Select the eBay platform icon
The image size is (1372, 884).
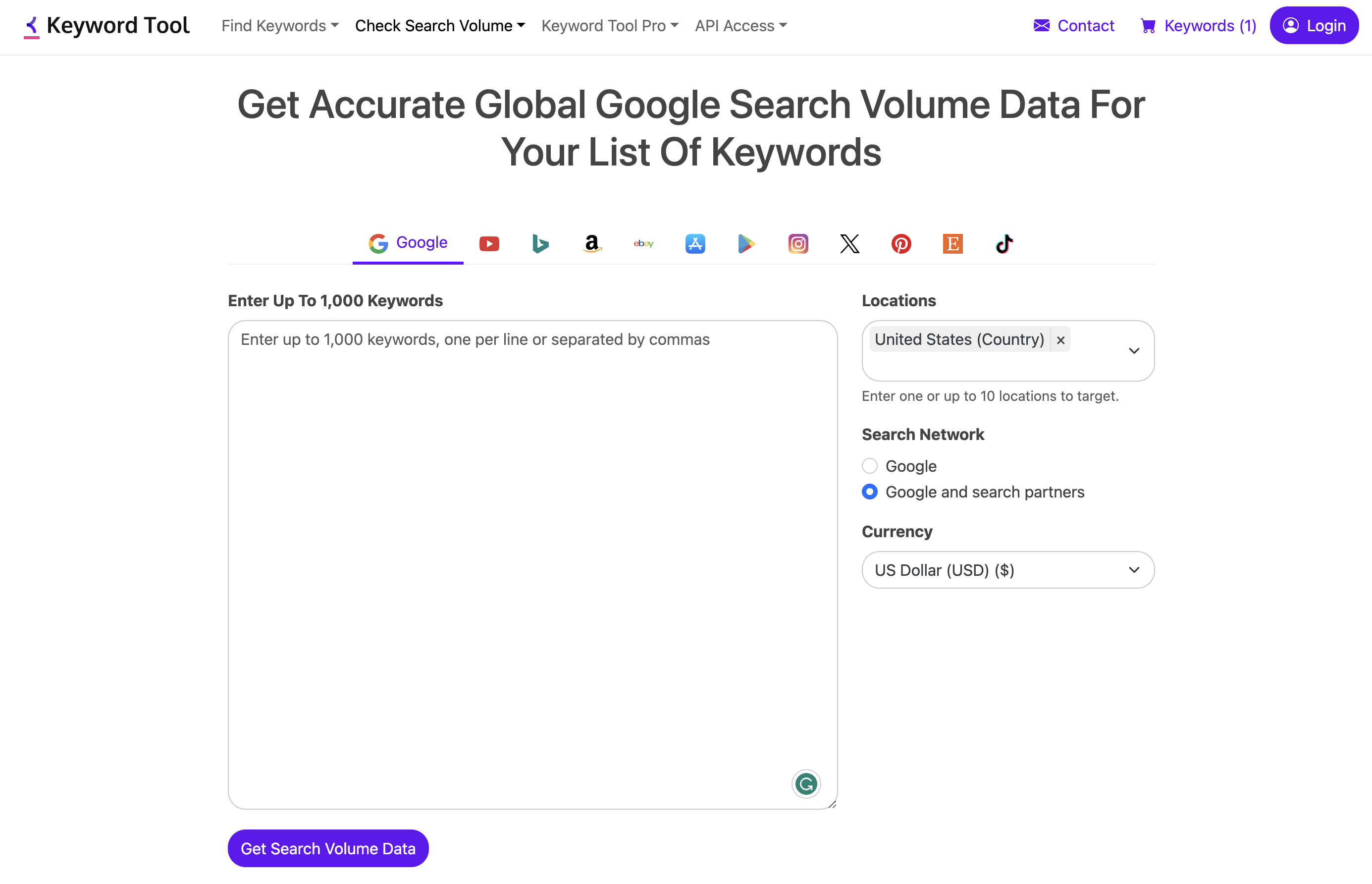643,242
